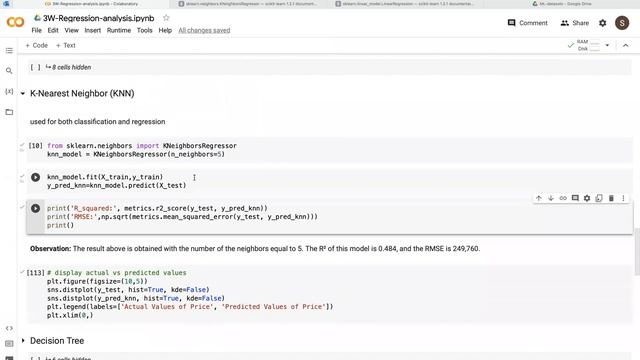Image resolution: width=640 pixels, height=360 pixels.
Task: Open the Comment button
Action: pyautogui.click(x=527, y=23)
